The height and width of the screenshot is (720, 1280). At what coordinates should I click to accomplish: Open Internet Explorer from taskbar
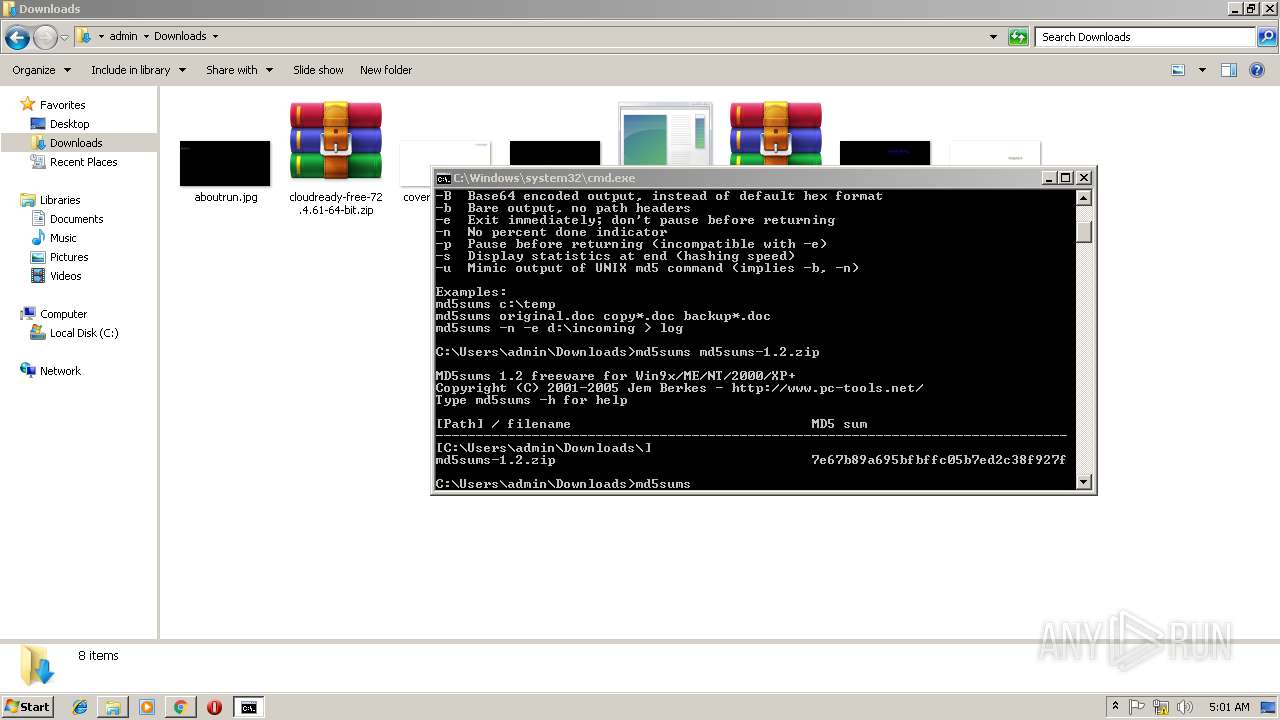click(80, 707)
